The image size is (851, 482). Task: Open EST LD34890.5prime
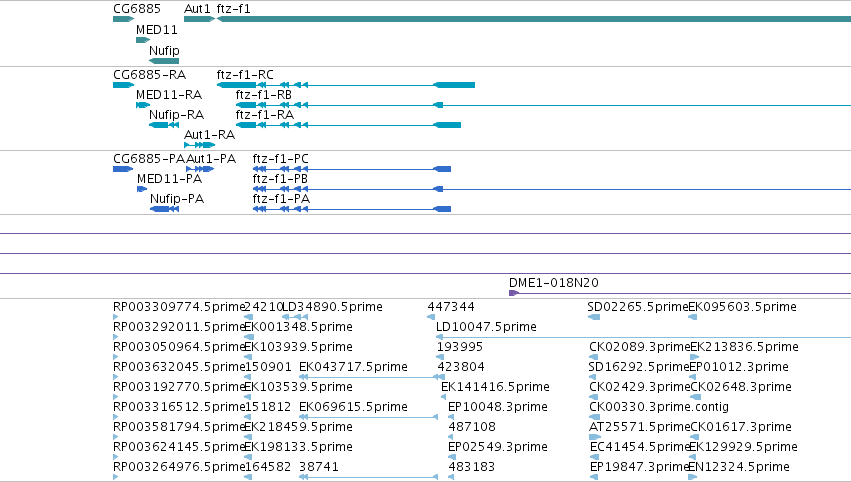point(333,307)
